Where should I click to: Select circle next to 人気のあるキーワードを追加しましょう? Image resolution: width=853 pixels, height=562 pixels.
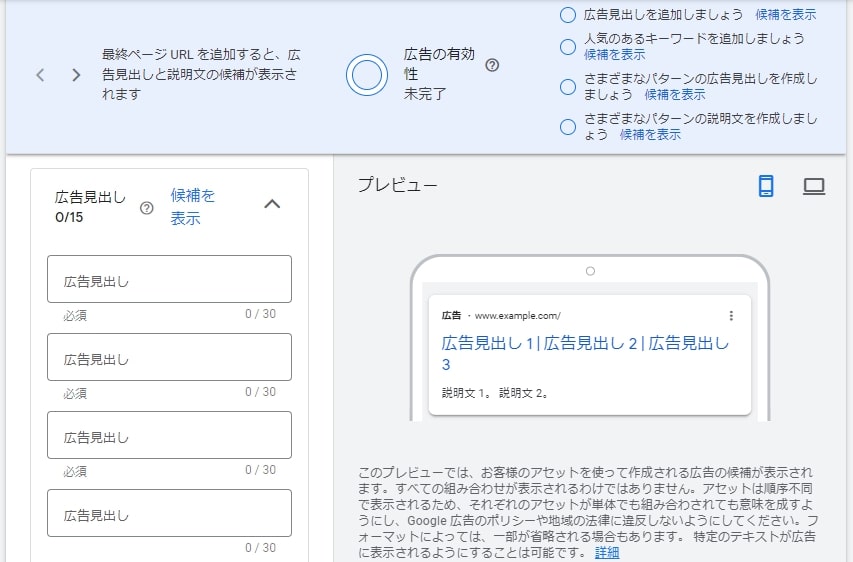coord(567,47)
